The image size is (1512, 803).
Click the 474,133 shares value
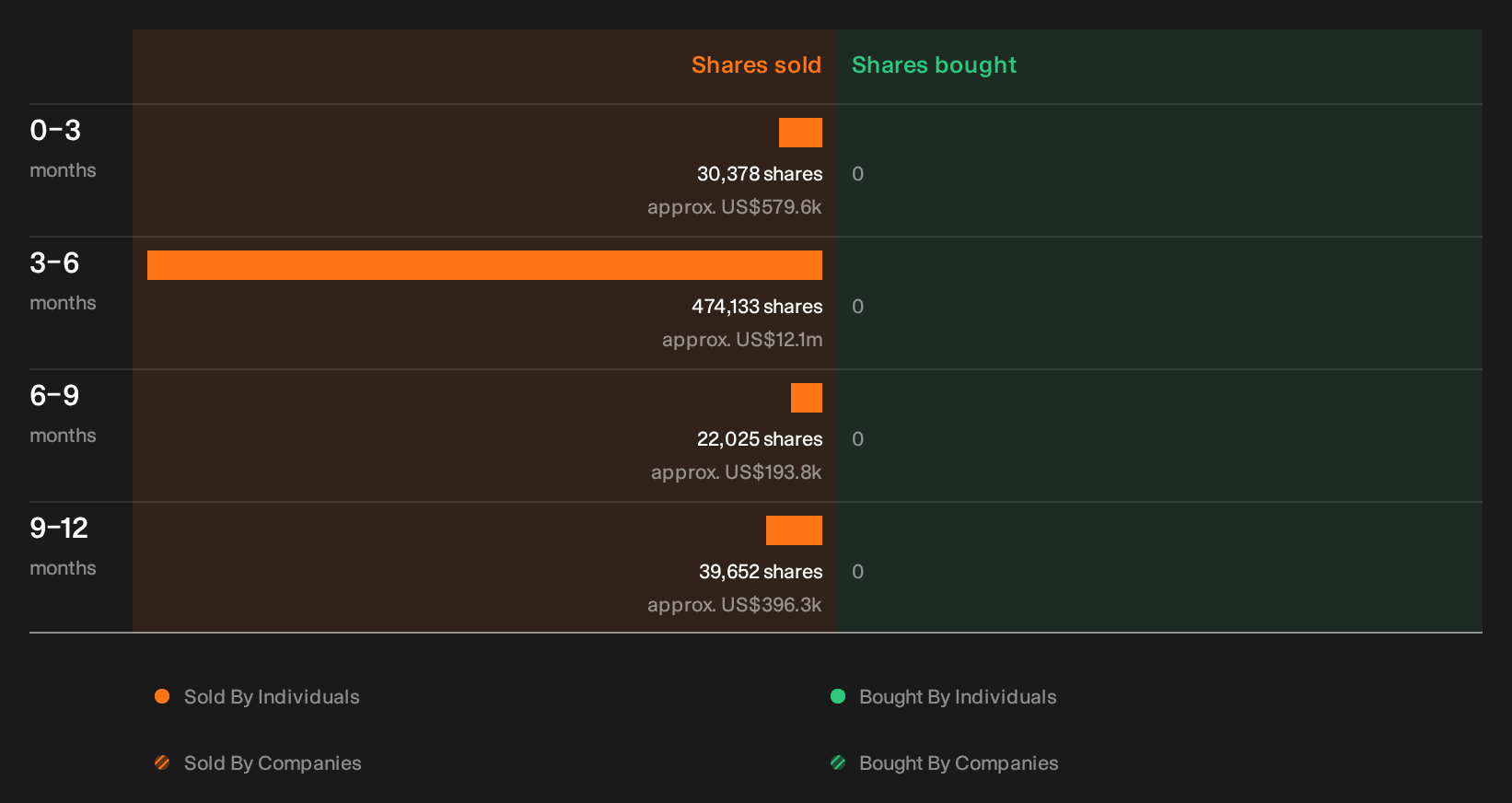pyautogui.click(x=757, y=307)
